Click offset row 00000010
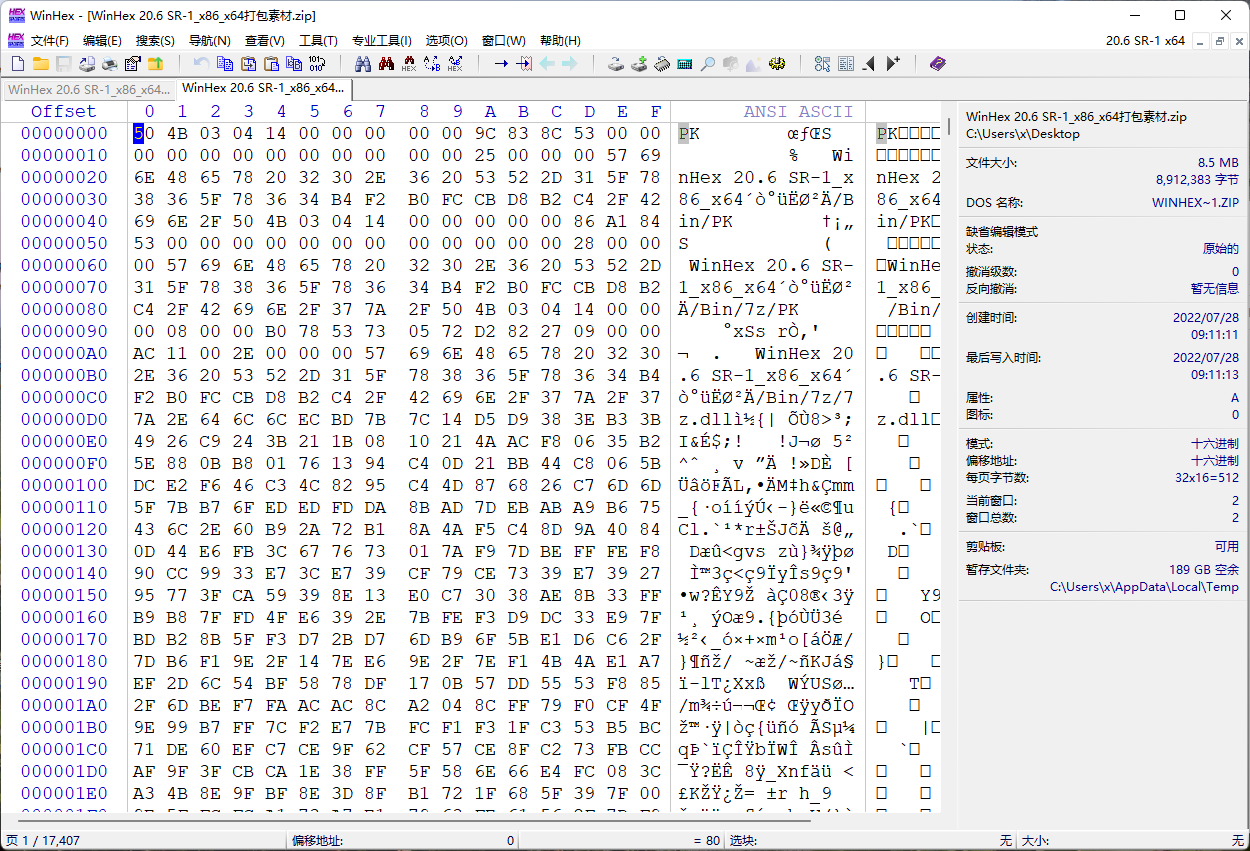 tap(64, 155)
